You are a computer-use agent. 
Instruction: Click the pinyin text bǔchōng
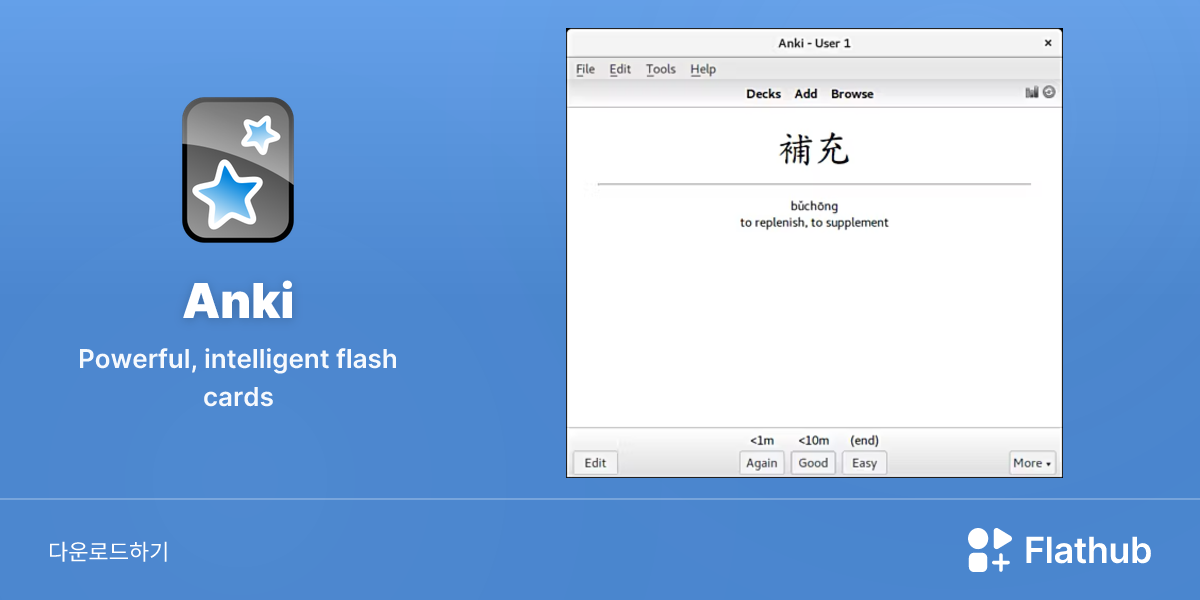coord(814,206)
